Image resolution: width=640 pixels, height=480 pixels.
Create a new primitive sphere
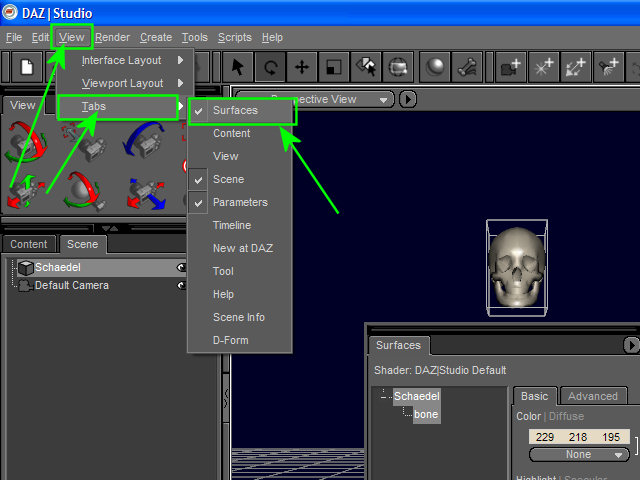pyautogui.click(x=435, y=67)
